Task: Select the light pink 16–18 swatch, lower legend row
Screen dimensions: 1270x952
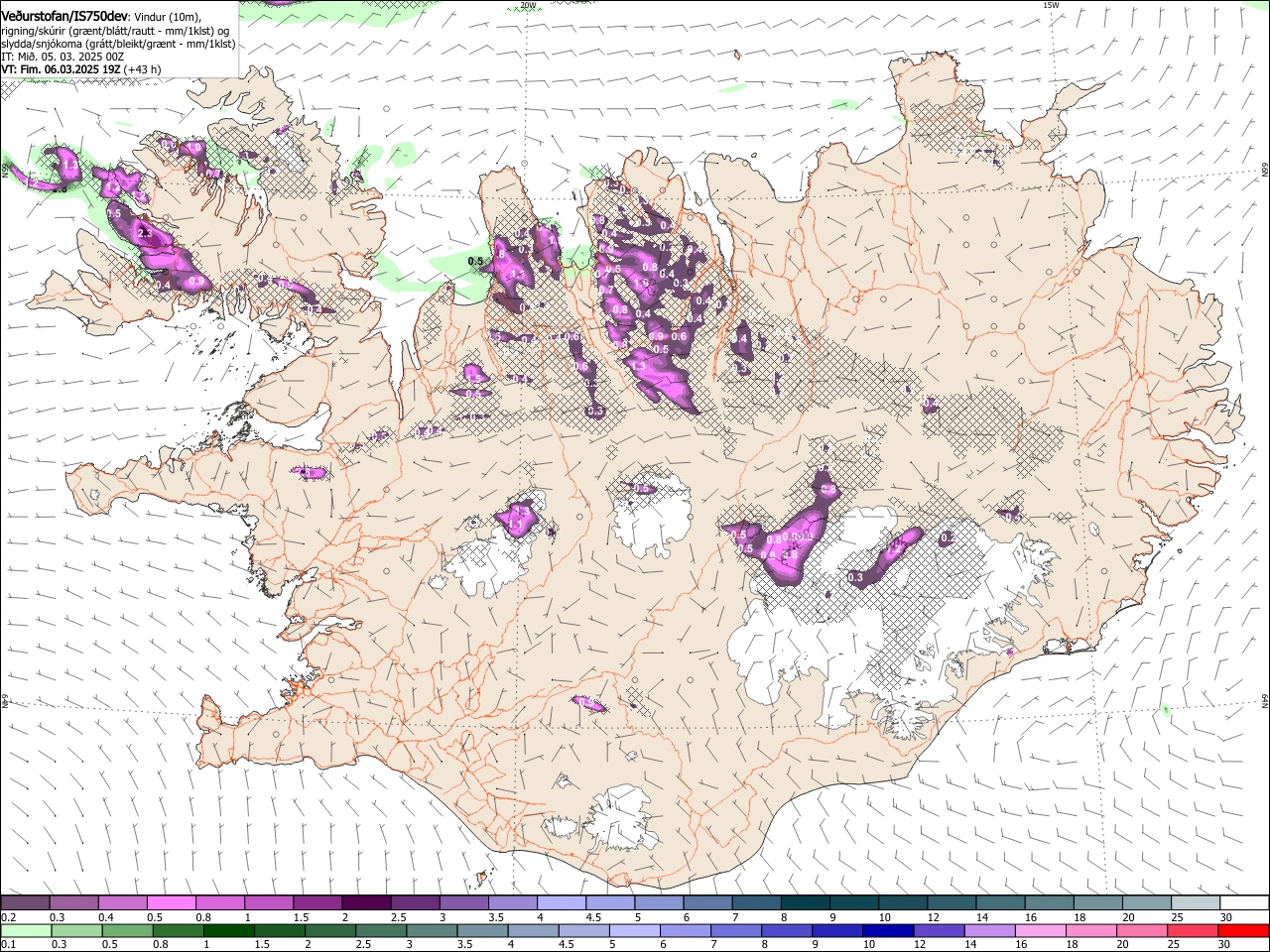Action: tap(1042, 930)
